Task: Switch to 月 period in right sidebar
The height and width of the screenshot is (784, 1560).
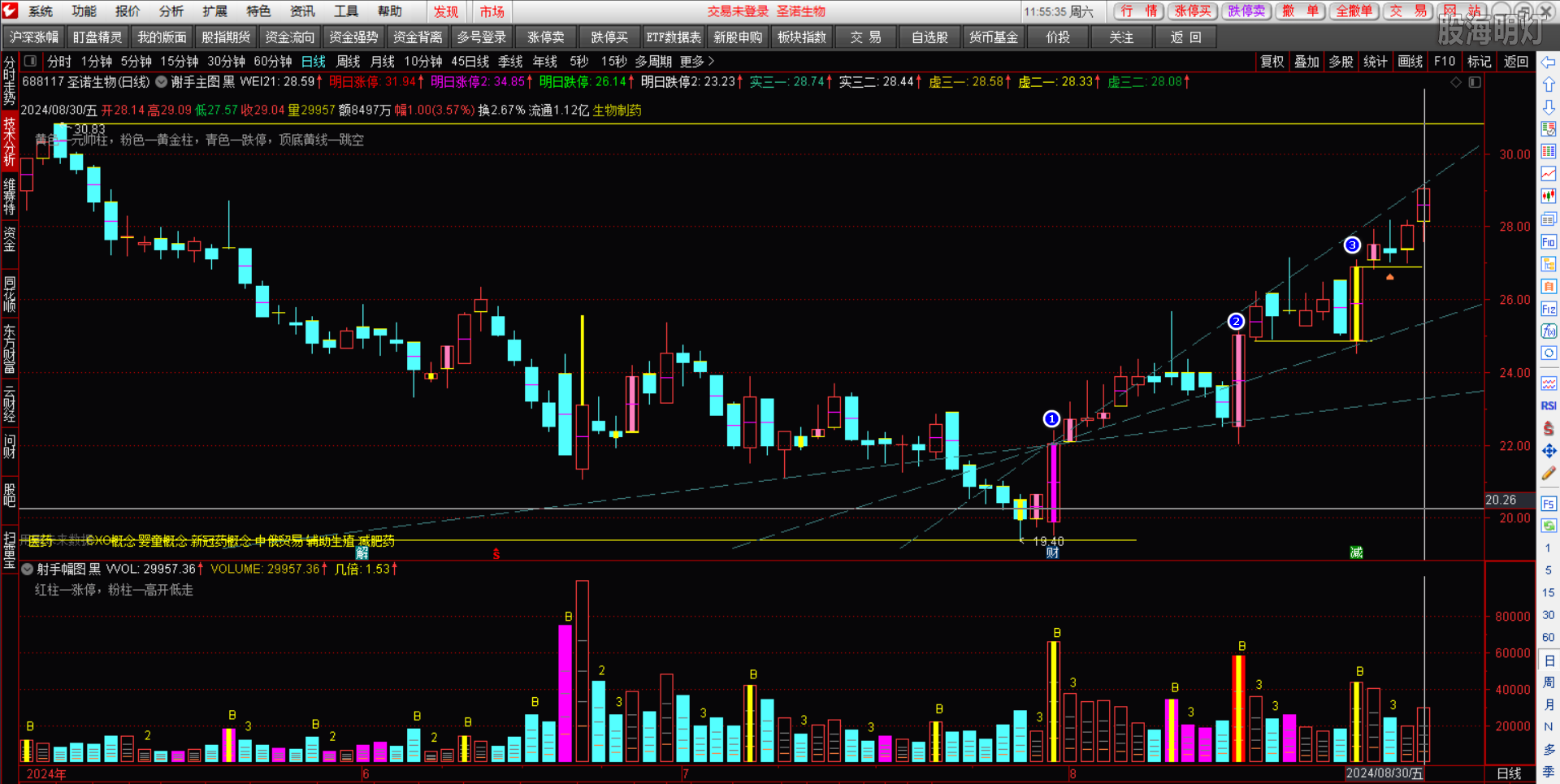Action: click(x=1549, y=704)
